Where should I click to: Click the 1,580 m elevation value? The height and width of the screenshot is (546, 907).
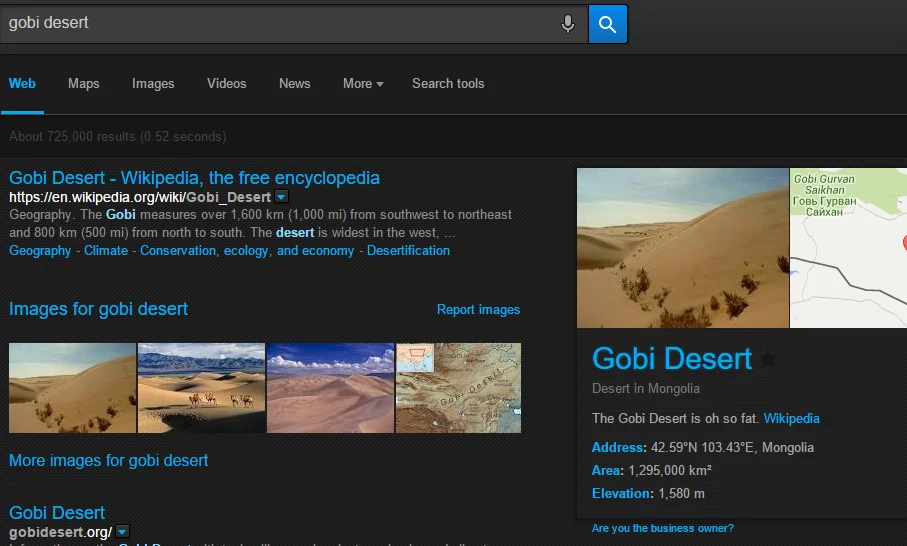click(681, 494)
